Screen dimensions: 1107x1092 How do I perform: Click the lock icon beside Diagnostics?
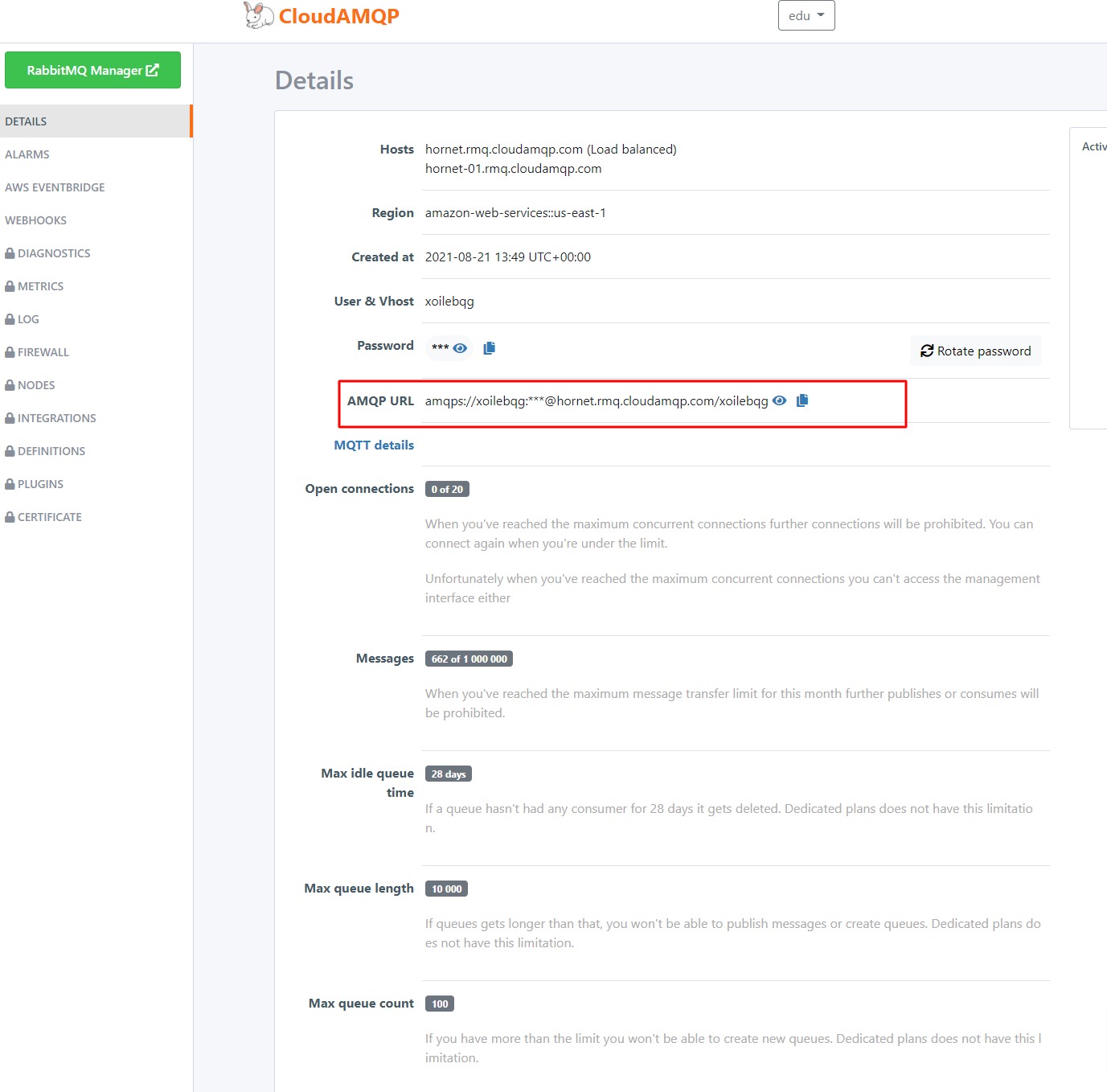pyautogui.click(x=10, y=253)
